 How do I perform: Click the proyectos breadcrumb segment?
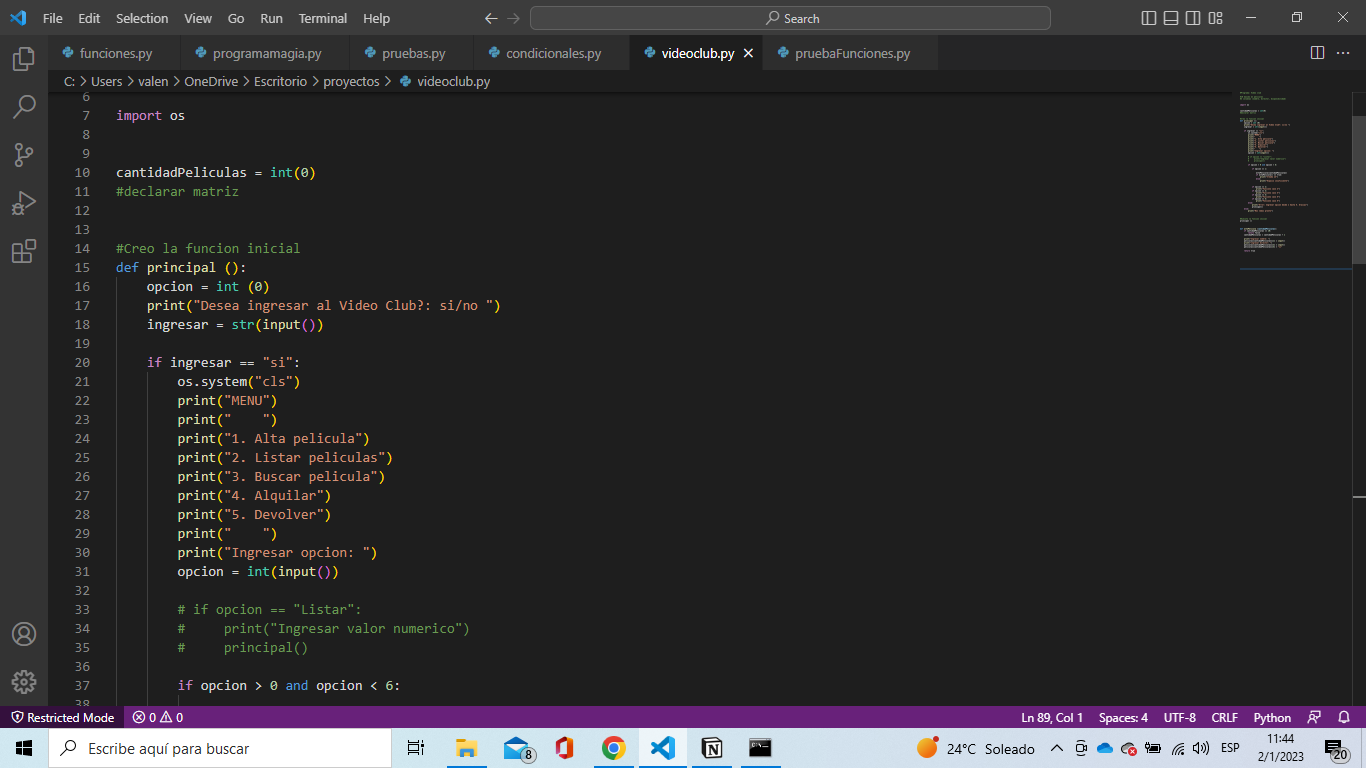click(351, 81)
